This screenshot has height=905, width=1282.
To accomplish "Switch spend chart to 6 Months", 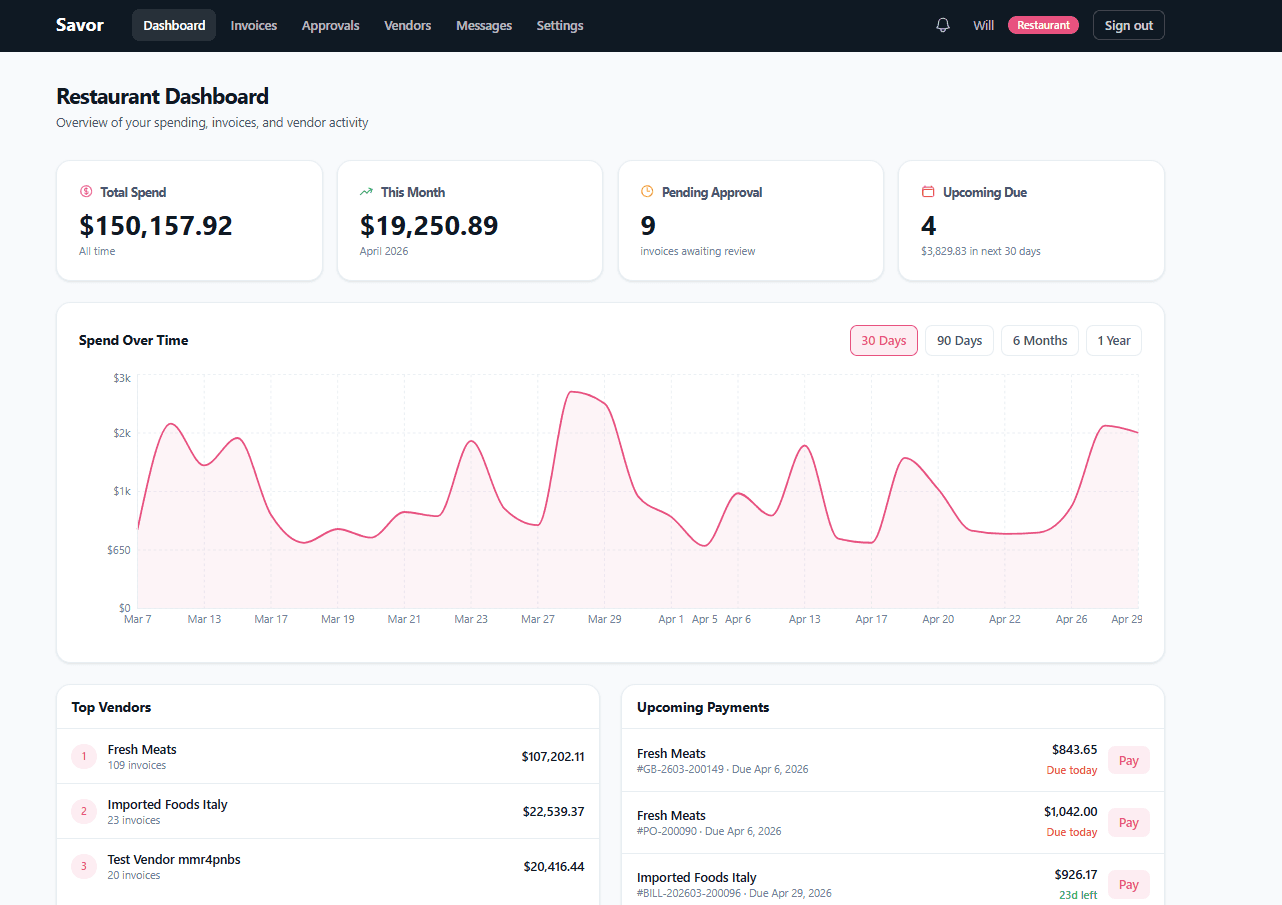I will [x=1039, y=340].
